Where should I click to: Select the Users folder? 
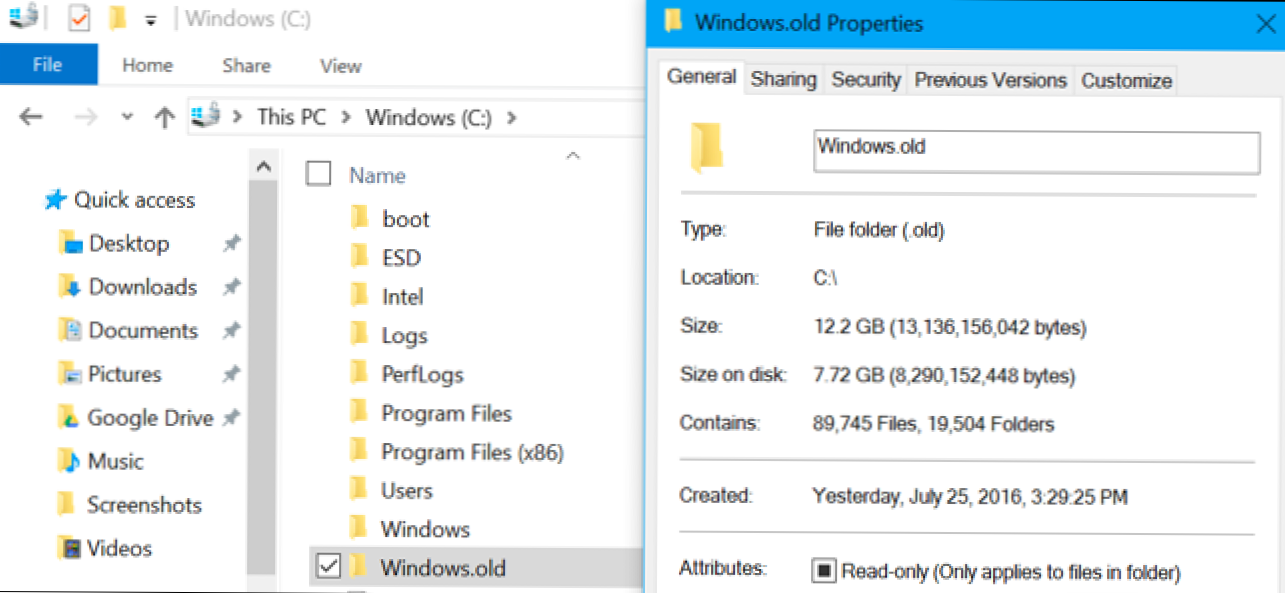(406, 491)
